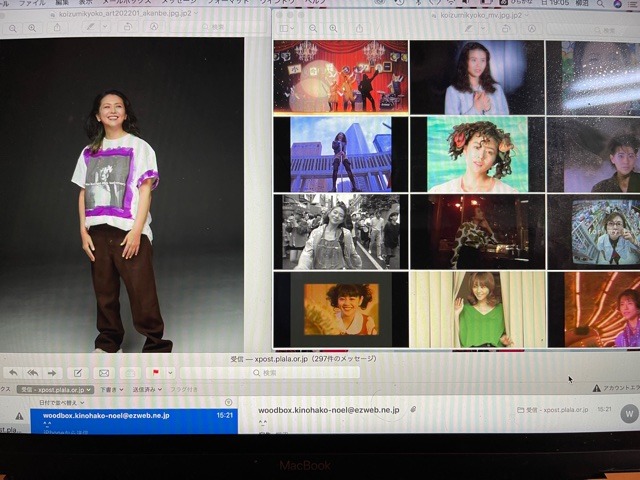Viewport: 640px width, 480px height.
Task: Open the sidebar view menu in right Preview
Action: [287, 28]
